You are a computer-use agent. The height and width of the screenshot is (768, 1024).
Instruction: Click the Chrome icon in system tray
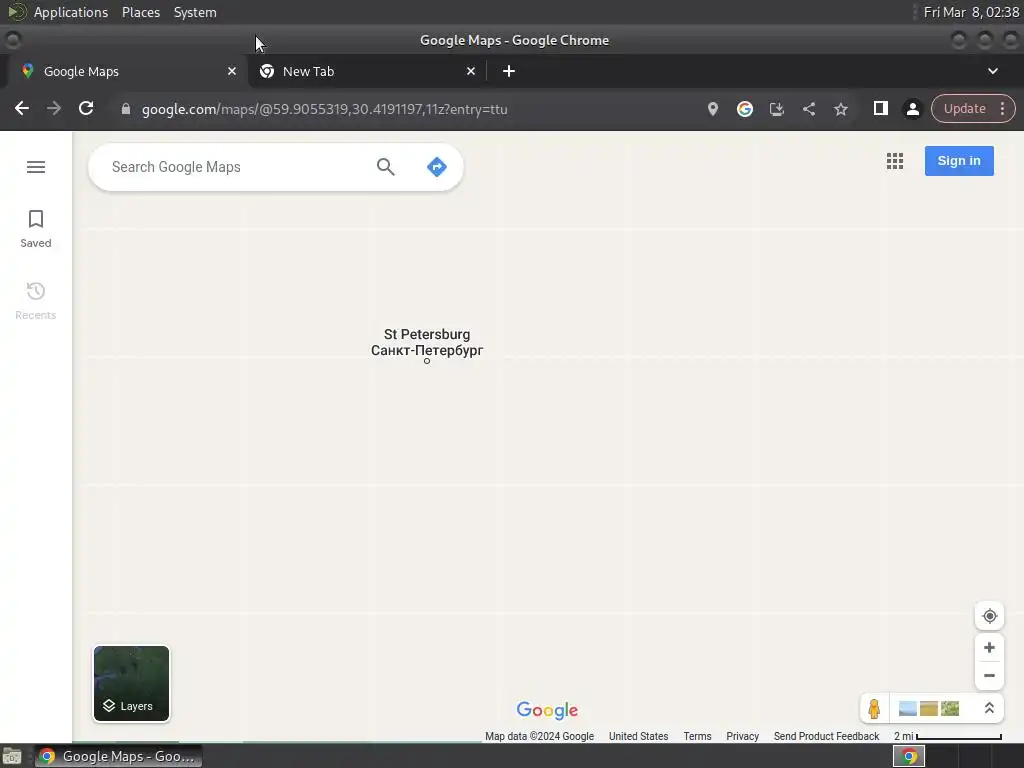pos(909,756)
